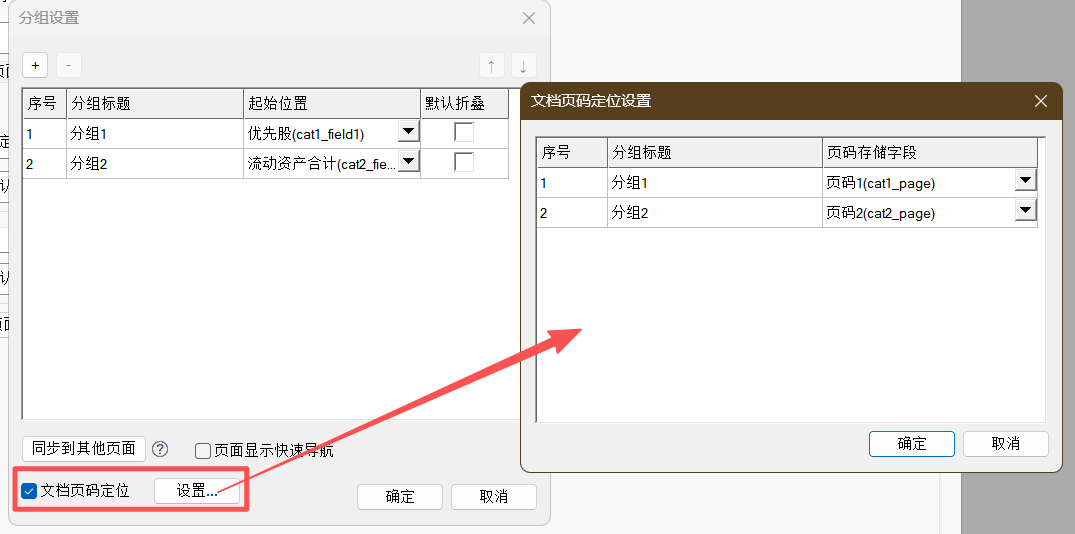
Task: Close the 分组设置 dialog
Action: tap(529, 18)
